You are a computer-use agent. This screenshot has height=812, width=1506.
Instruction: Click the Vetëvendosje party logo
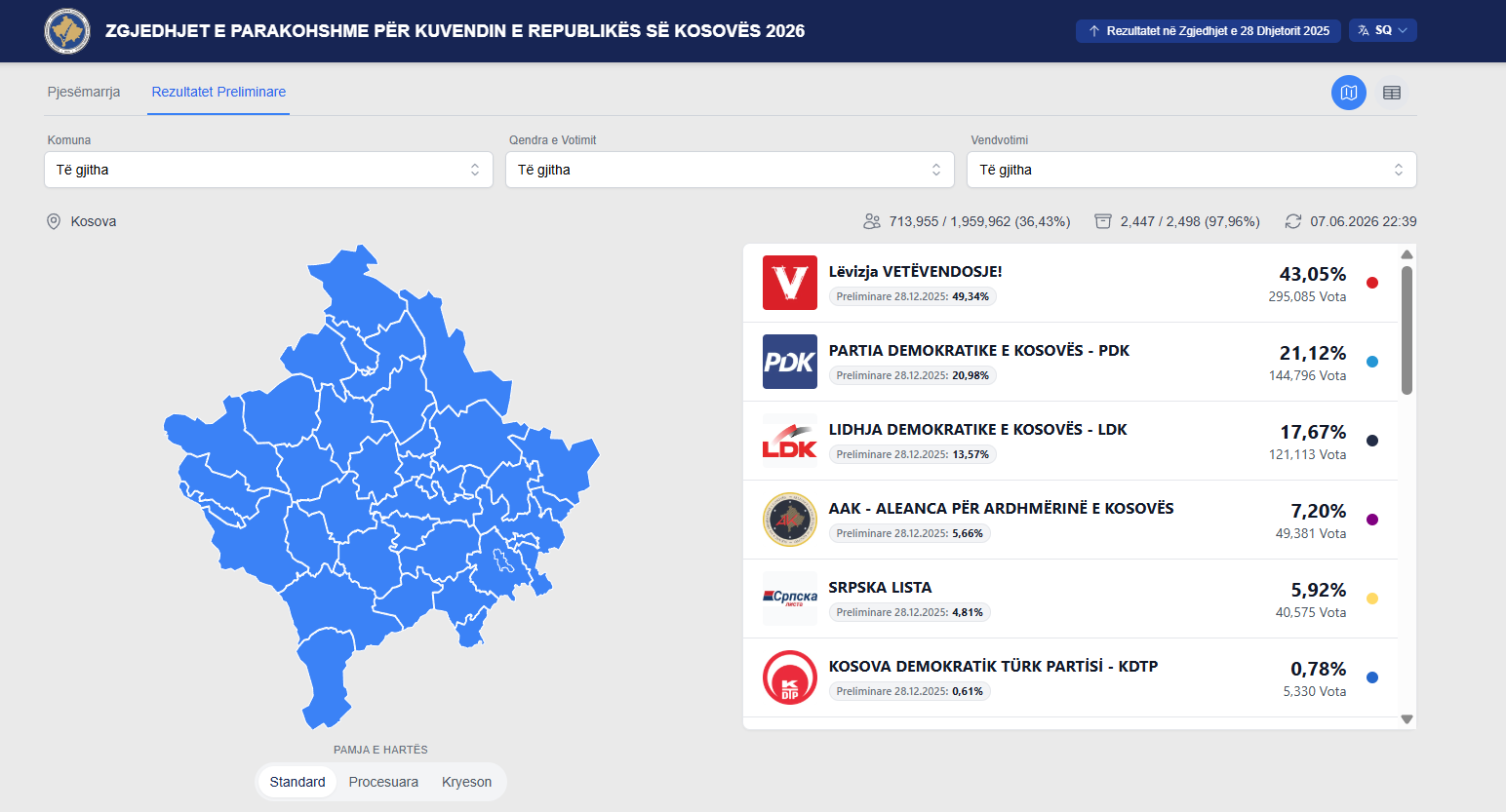pyautogui.click(x=790, y=283)
